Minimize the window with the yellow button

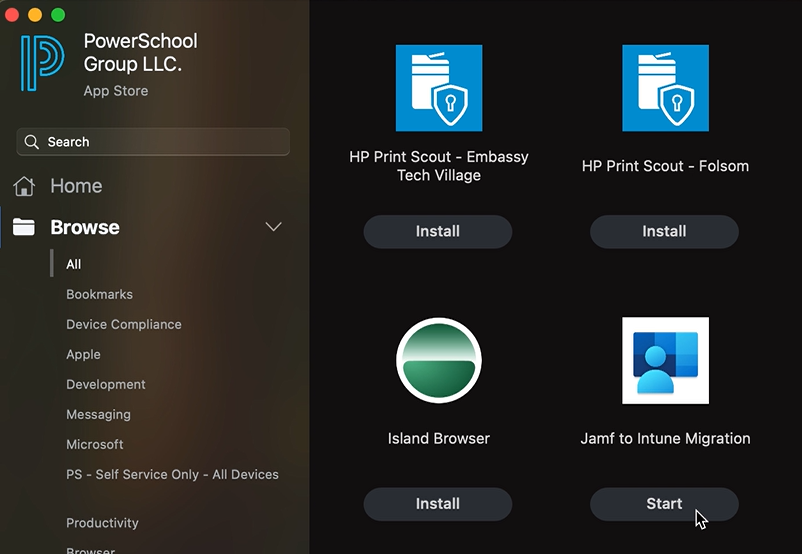pos(35,15)
